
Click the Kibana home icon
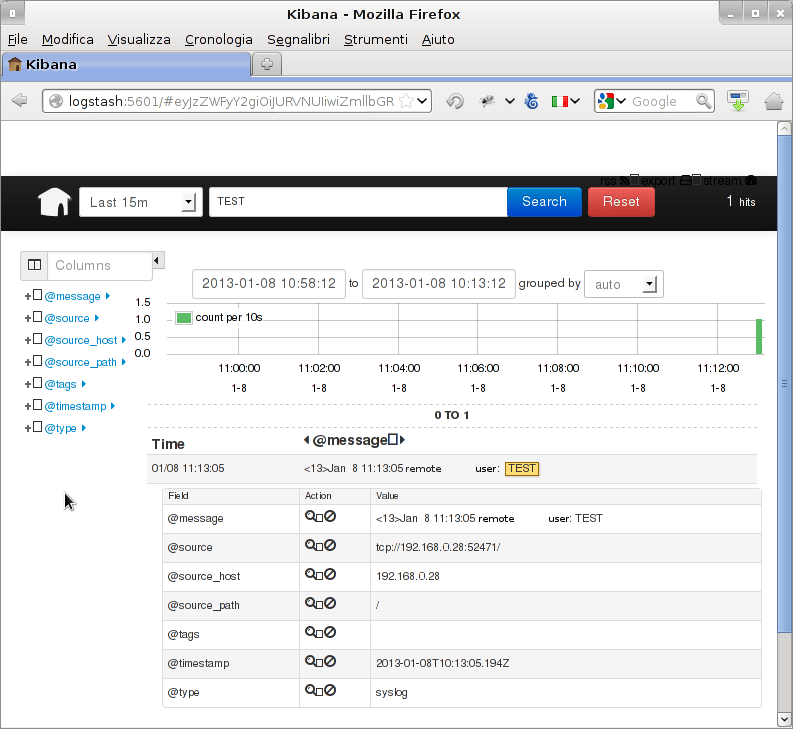click(55, 202)
